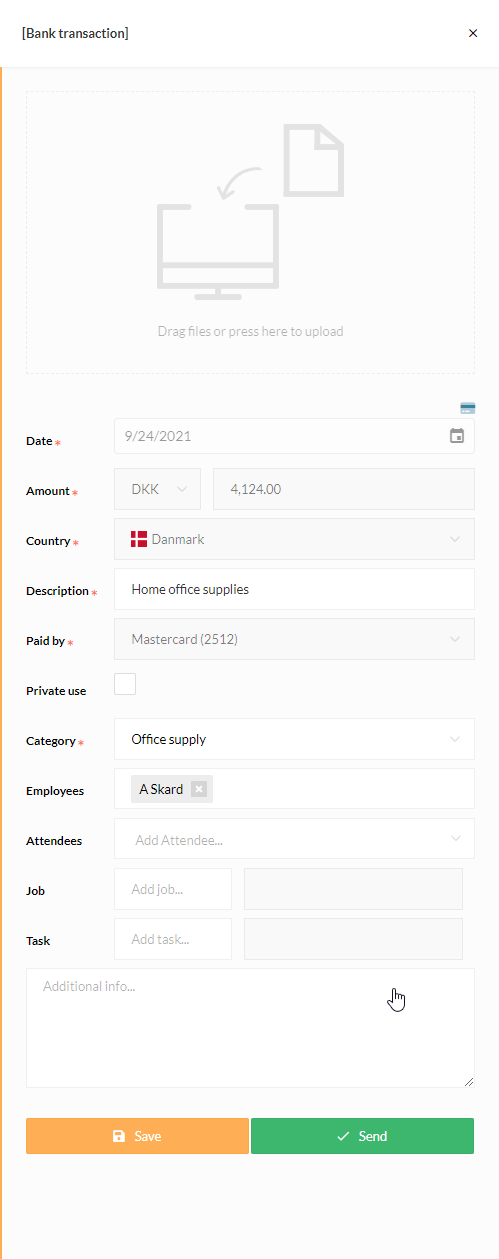The image size is (499, 1259).
Task: Open the calendar icon in Date field
Action: [x=457, y=436]
